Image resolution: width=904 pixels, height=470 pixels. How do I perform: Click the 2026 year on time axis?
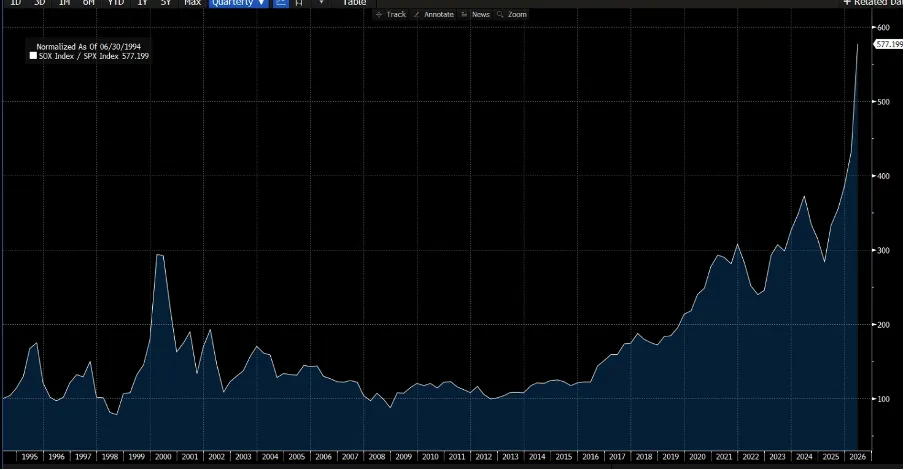point(857,457)
